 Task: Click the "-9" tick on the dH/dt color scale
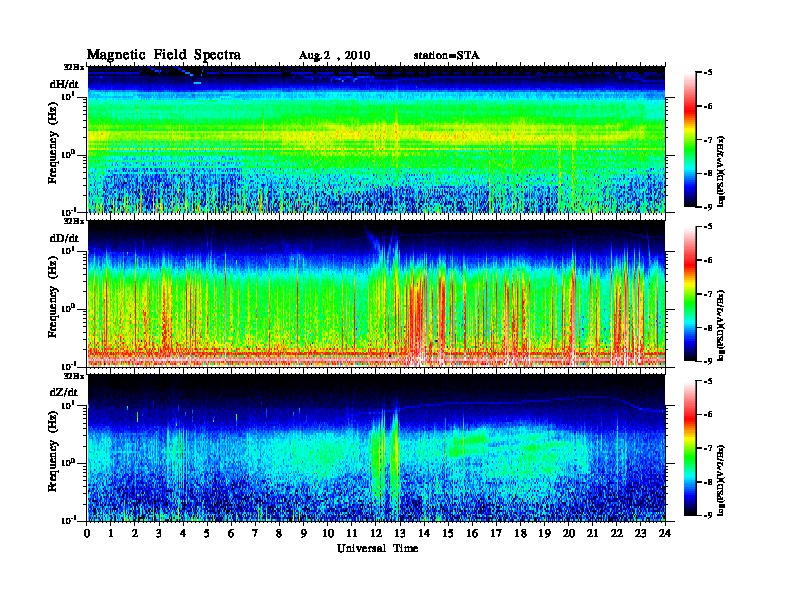(708, 207)
